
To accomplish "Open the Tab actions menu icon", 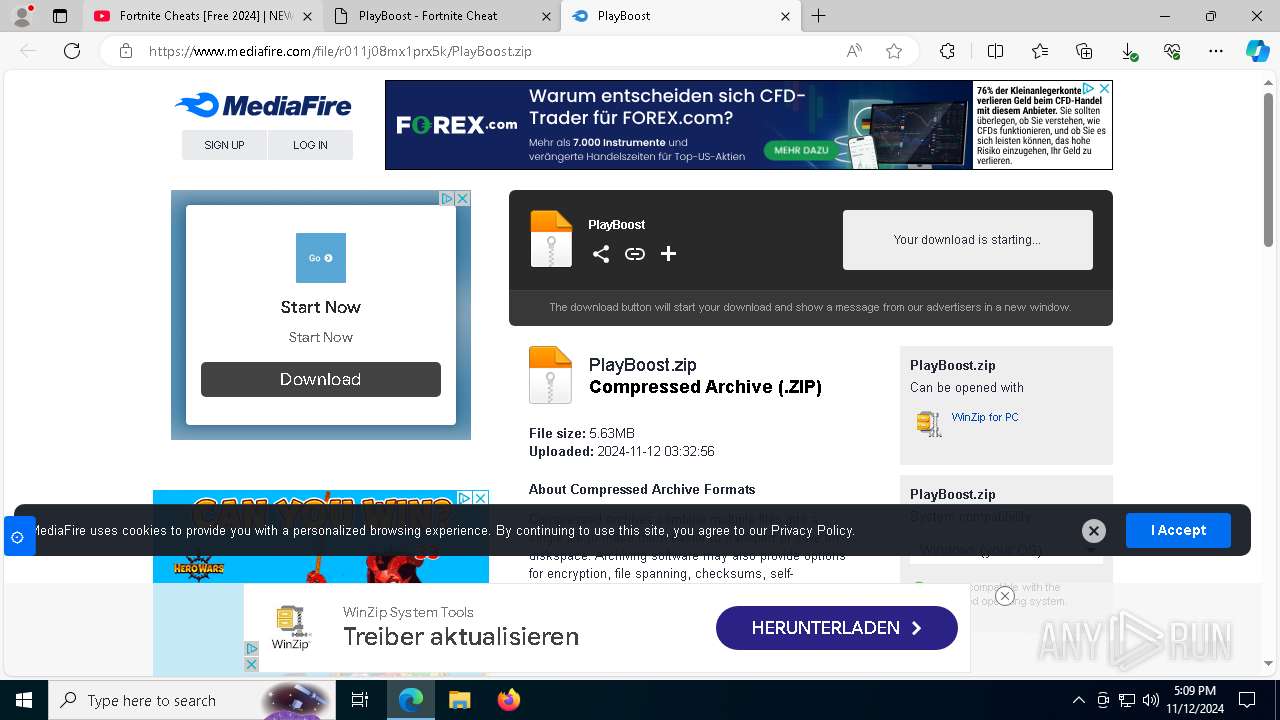I will click(60, 16).
